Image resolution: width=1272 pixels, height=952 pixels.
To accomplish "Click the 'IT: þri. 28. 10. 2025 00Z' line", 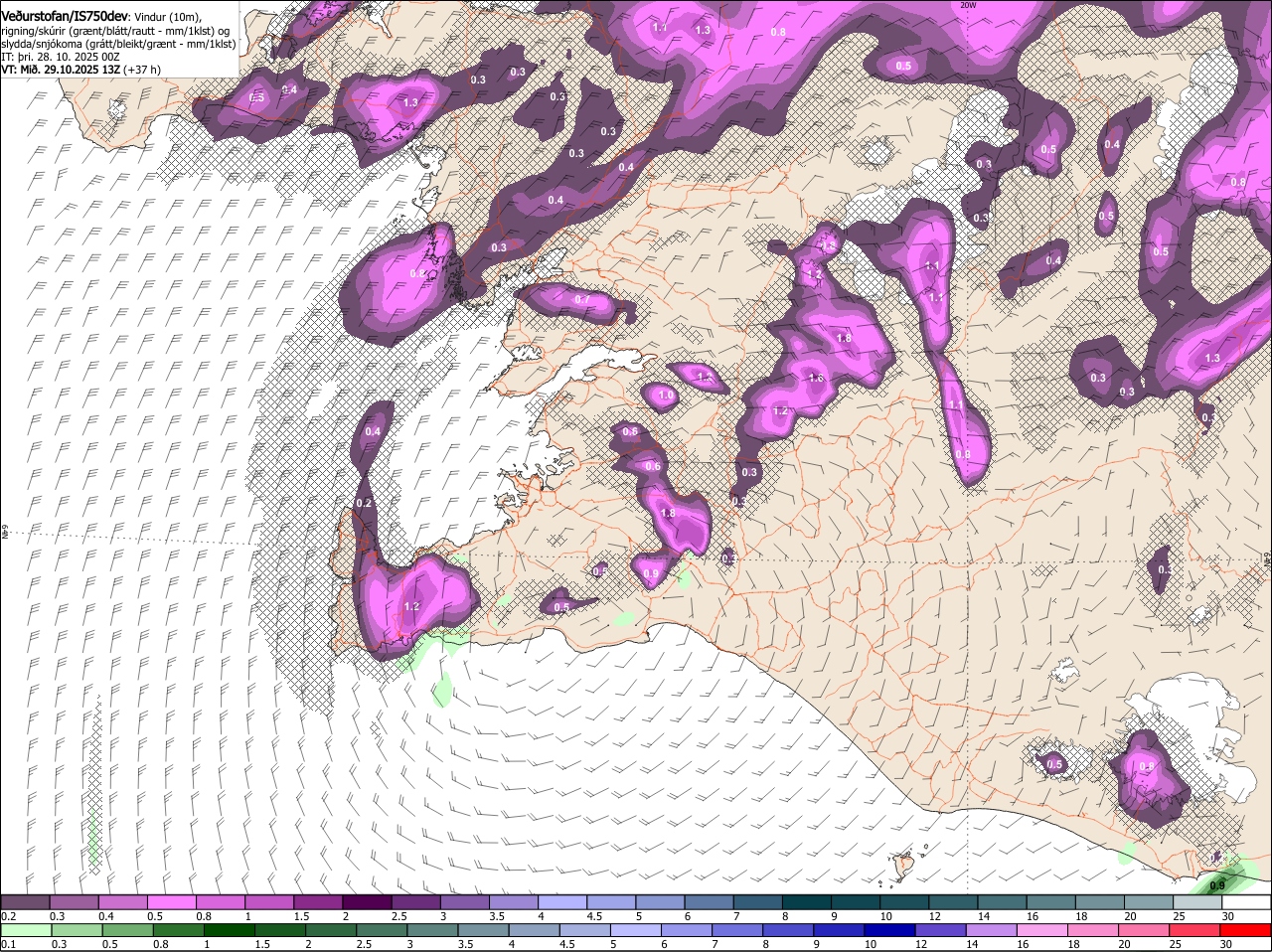I will [60, 58].
